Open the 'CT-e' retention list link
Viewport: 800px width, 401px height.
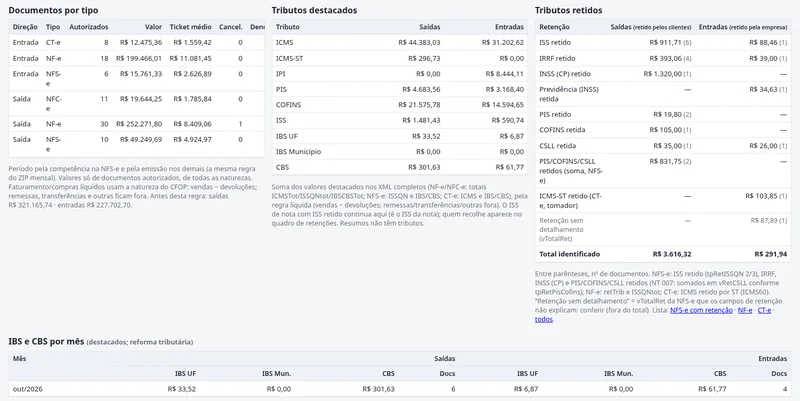[x=764, y=310]
